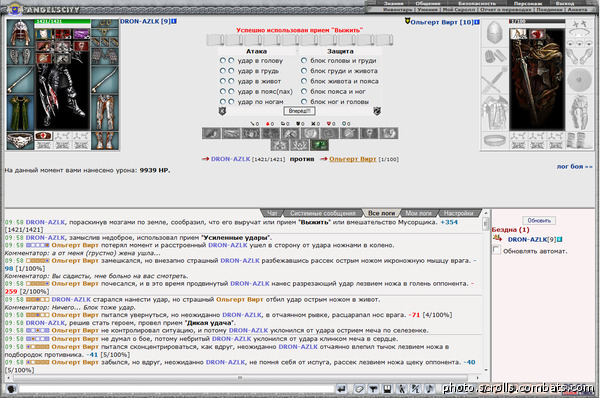Click the eraser icon in chat toolbar

pyautogui.click(x=359, y=389)
